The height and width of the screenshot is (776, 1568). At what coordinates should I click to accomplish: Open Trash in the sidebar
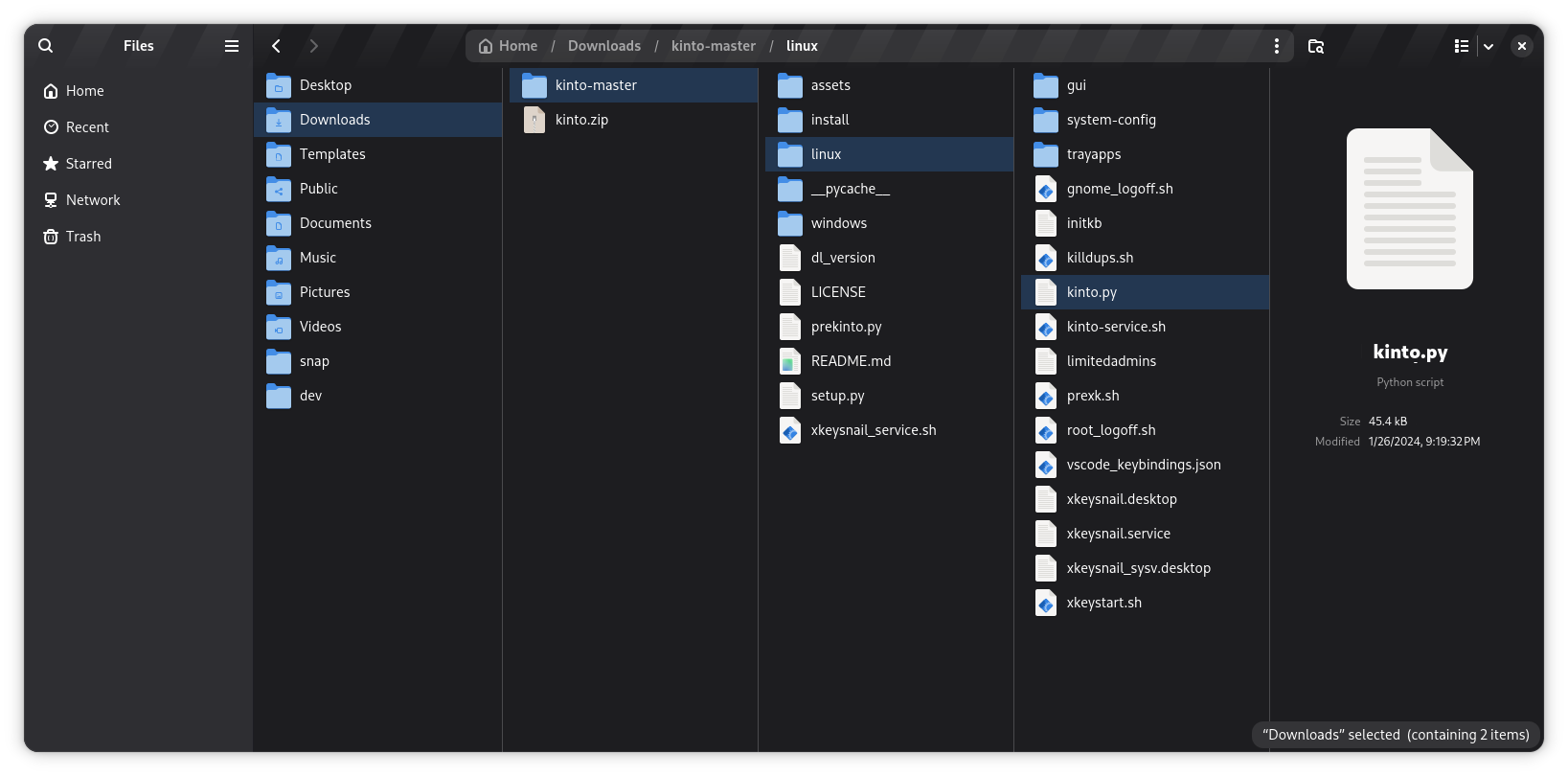pyautogui.click(x=138, y=237)
